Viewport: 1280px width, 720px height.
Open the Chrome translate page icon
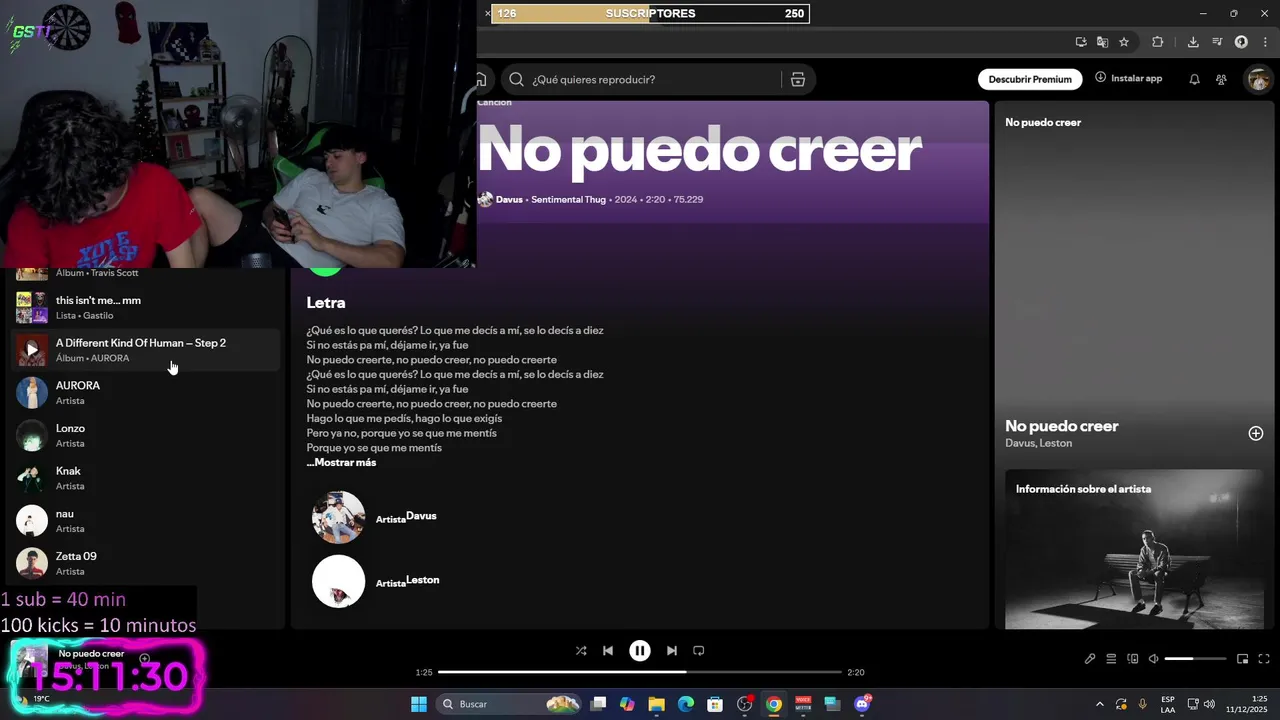coord(1102,42)
